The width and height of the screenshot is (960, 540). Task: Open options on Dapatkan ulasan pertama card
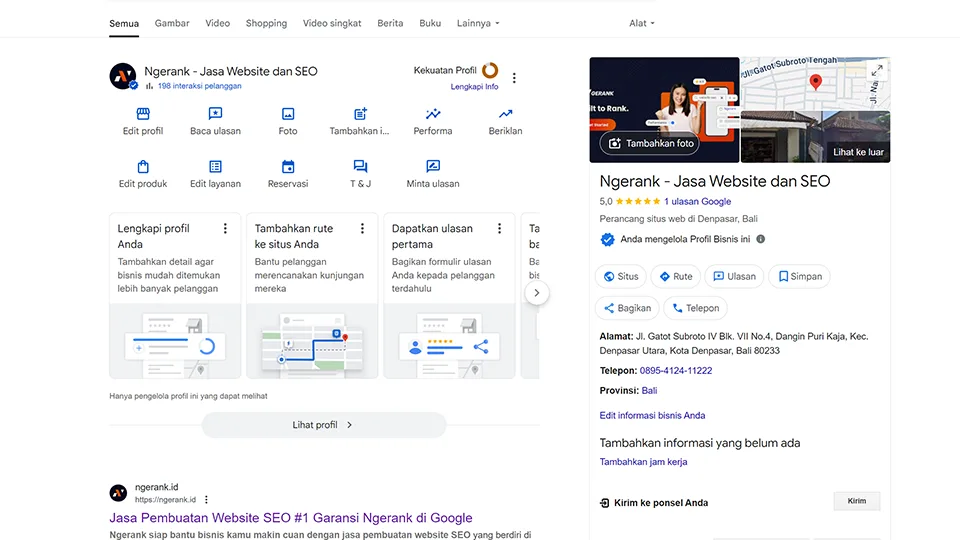click(x=500, y=228)
